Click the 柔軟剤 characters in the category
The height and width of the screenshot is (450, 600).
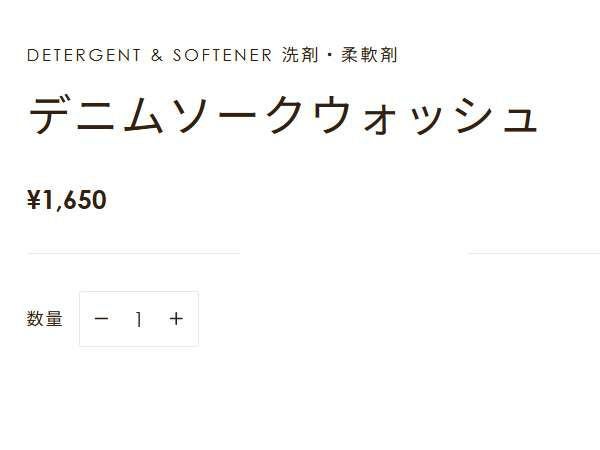369,55
